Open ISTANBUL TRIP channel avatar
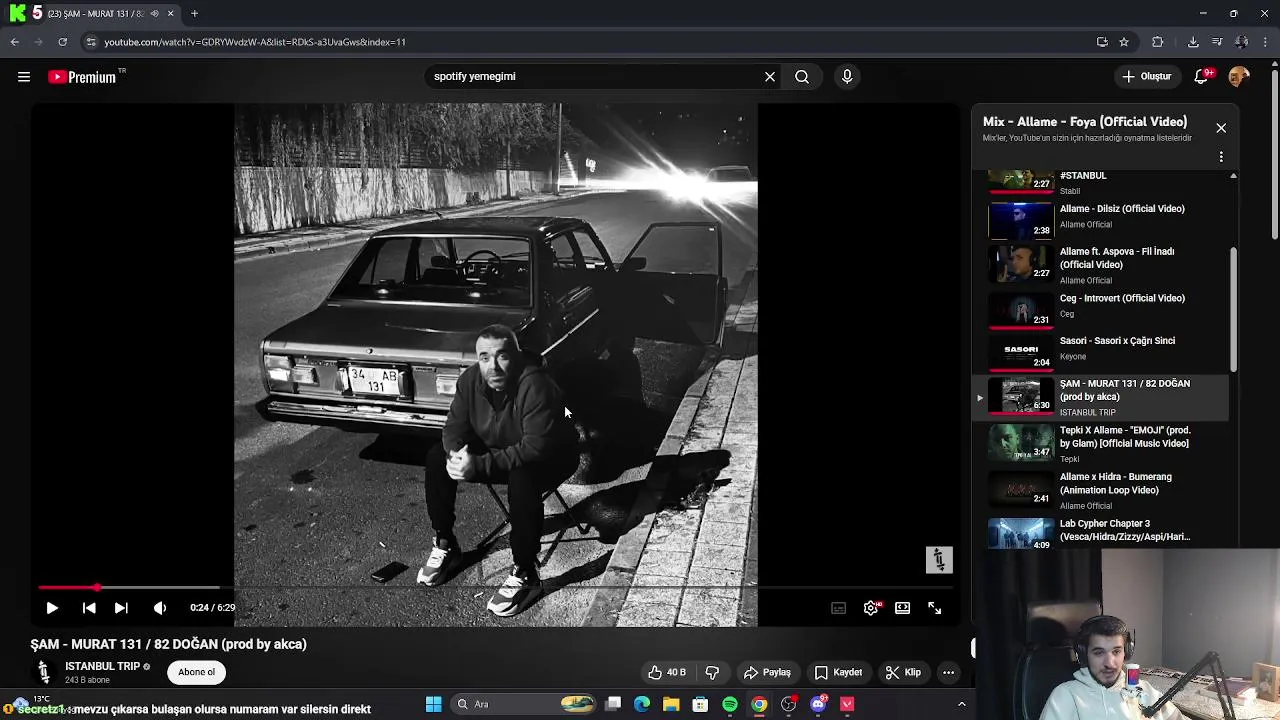Image resolution: width=1280 pixels, height=720 pixels. point(43,672)
